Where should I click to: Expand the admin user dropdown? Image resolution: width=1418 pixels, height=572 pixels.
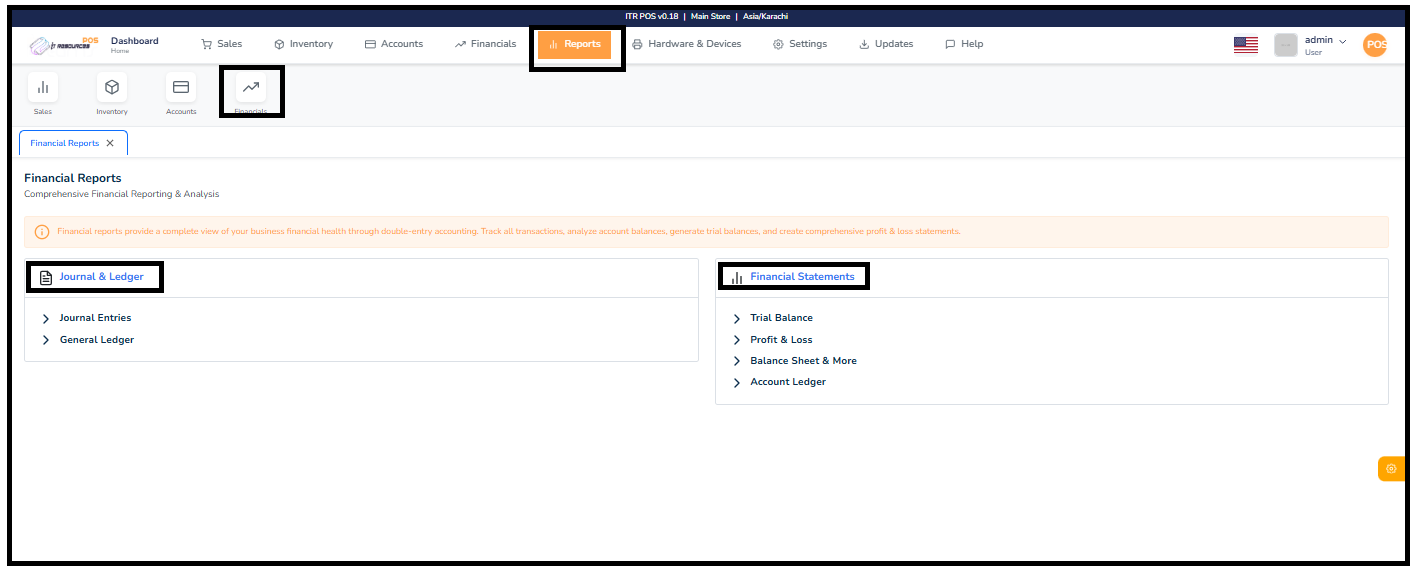[x=1342, y=41]
